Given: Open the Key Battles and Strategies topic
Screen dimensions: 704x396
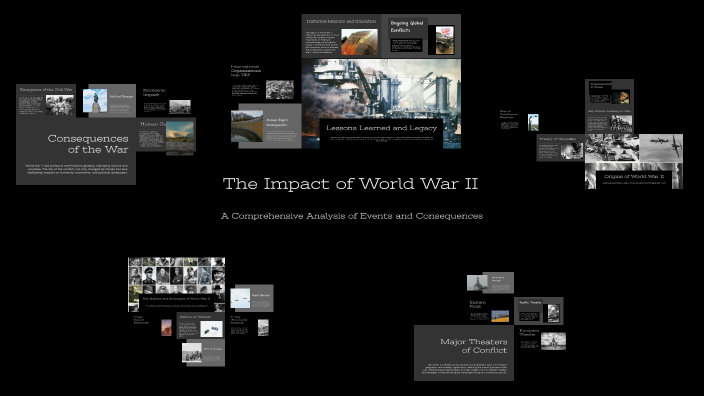Looking at the screenshot, I should coord(176,302).
